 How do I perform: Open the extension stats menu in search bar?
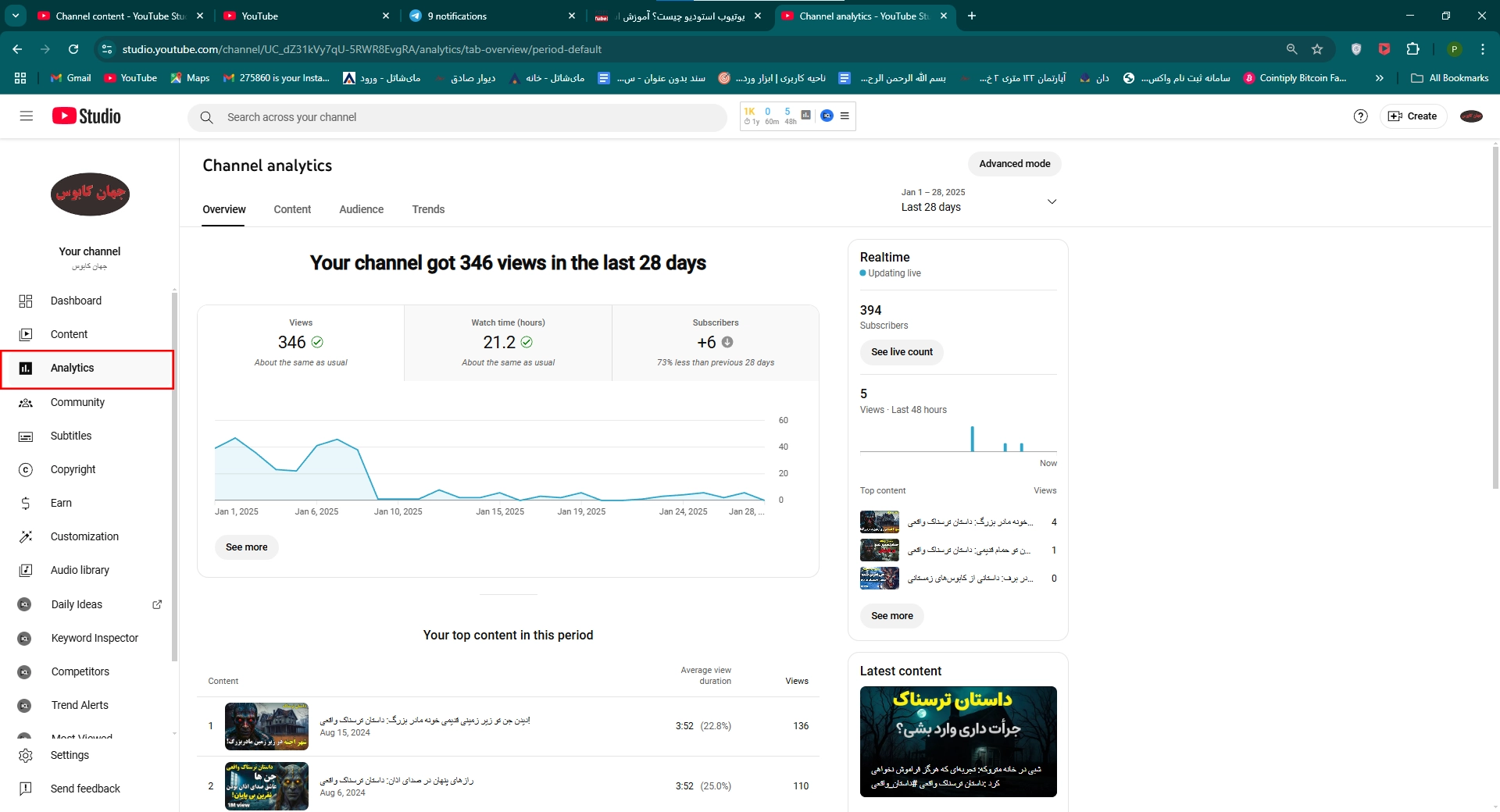tap(845, 116)
